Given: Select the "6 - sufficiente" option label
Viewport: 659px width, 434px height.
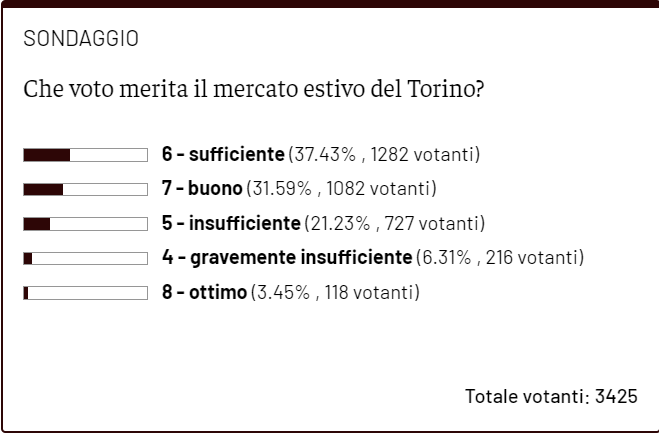Looking at the screenshot, I should pyautogui.click(x=223, y=155).
